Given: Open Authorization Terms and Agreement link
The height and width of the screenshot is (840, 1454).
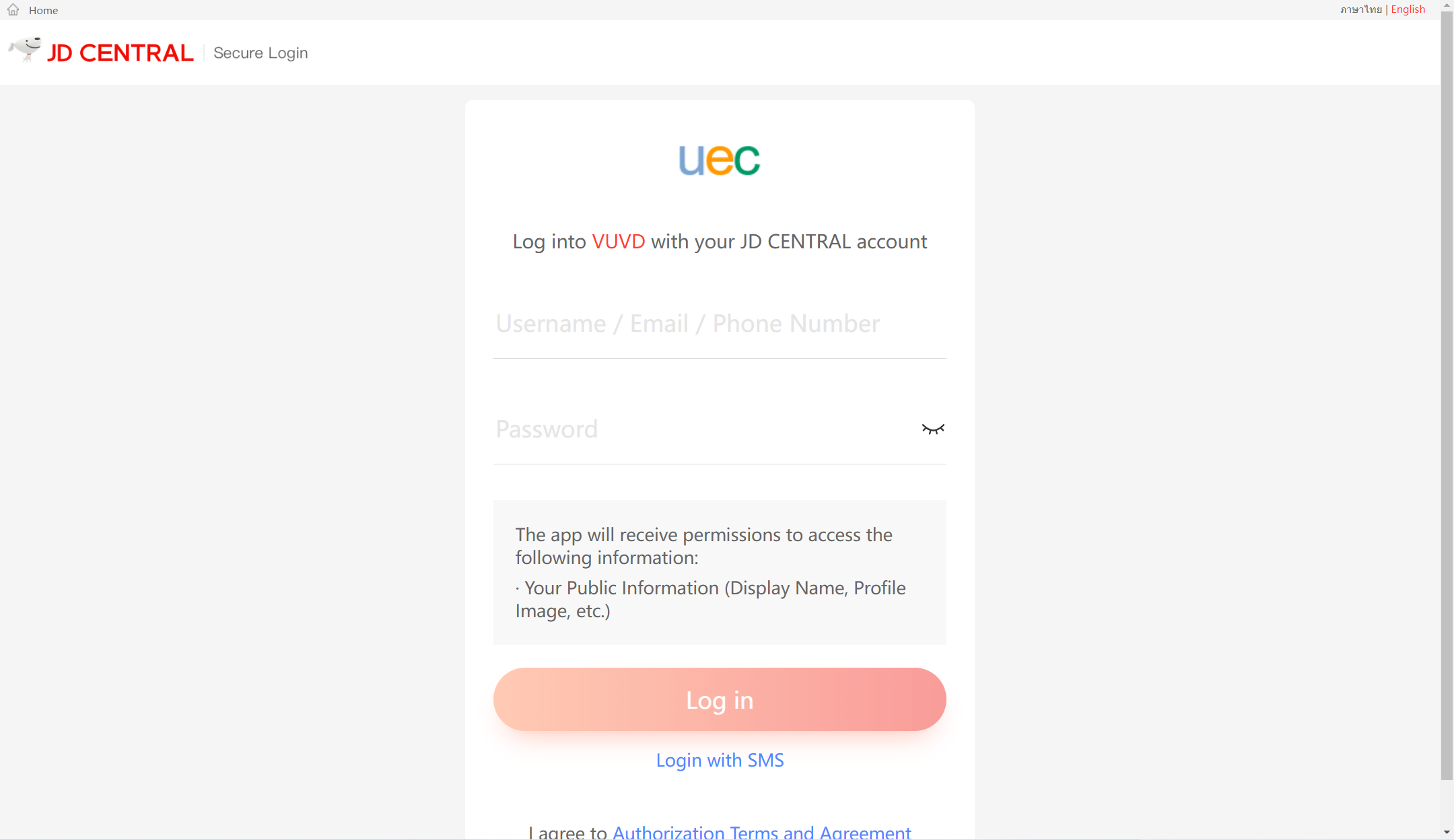Looking at the screenshot, I should click(761, 833).
